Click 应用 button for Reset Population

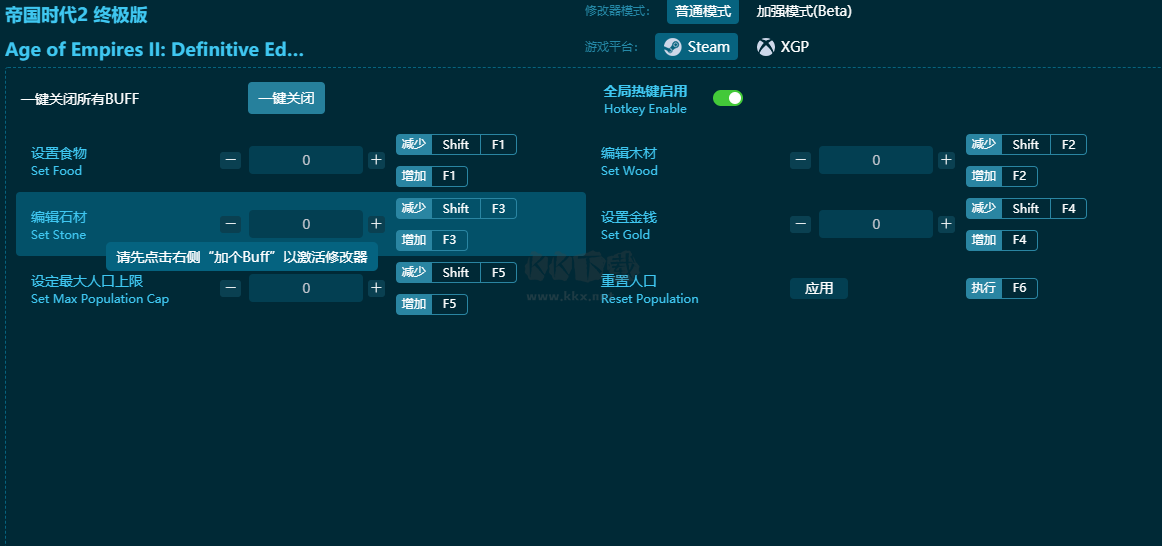[819, 288]
